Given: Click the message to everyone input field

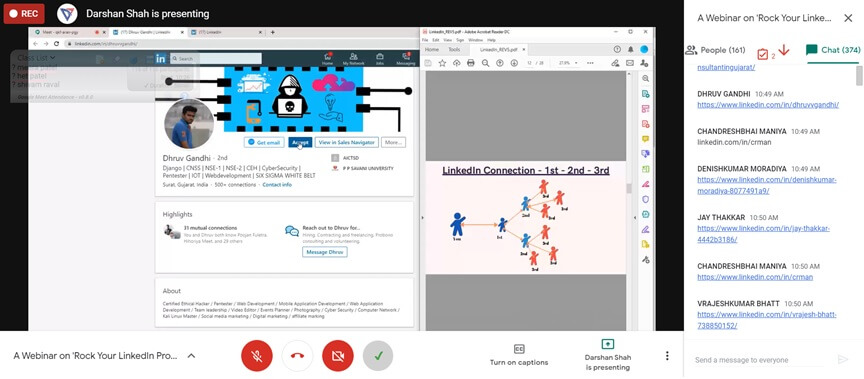Looking at the screenshot, I should pos(759,360).
